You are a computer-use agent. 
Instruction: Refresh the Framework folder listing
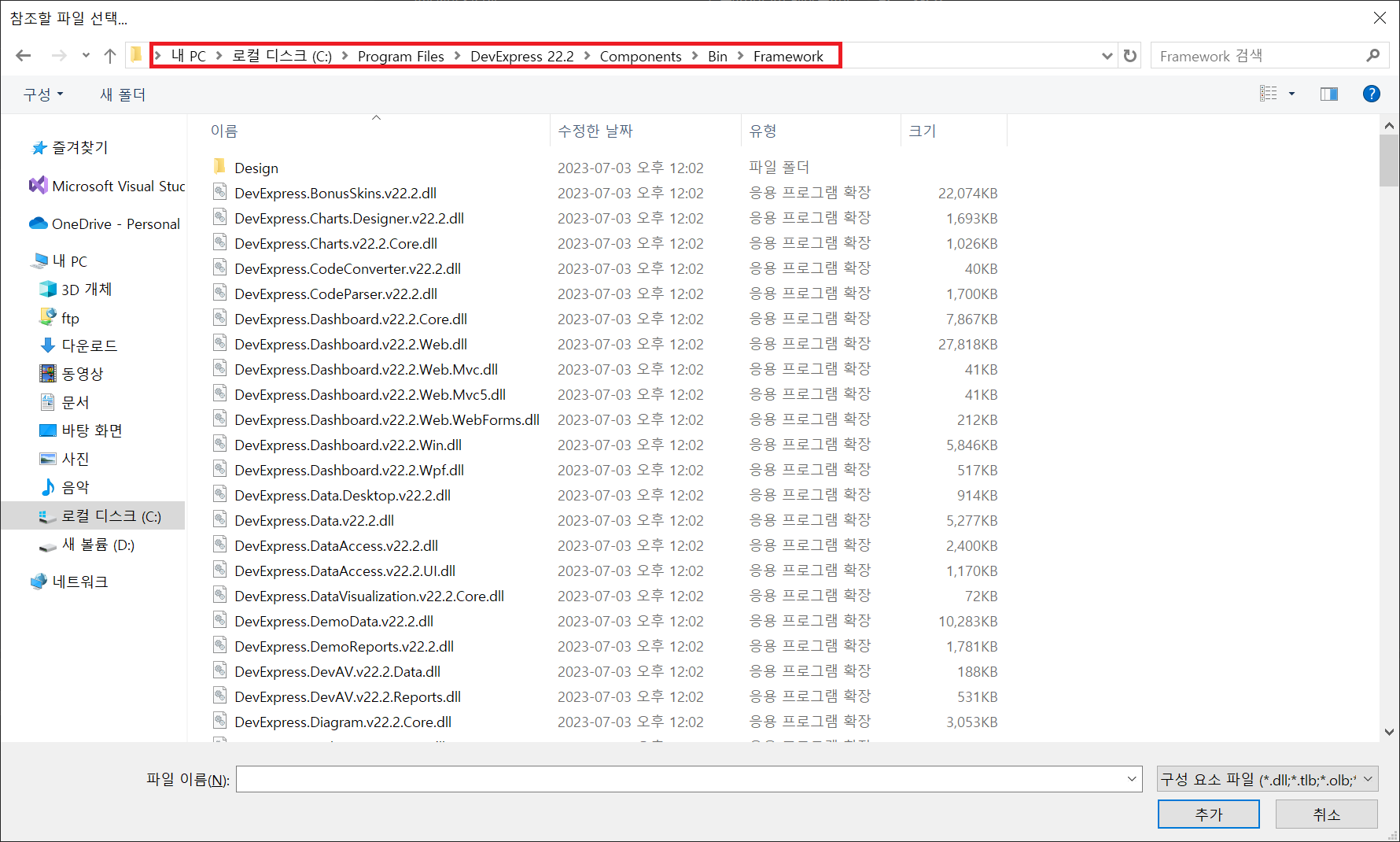point(1130,56)
